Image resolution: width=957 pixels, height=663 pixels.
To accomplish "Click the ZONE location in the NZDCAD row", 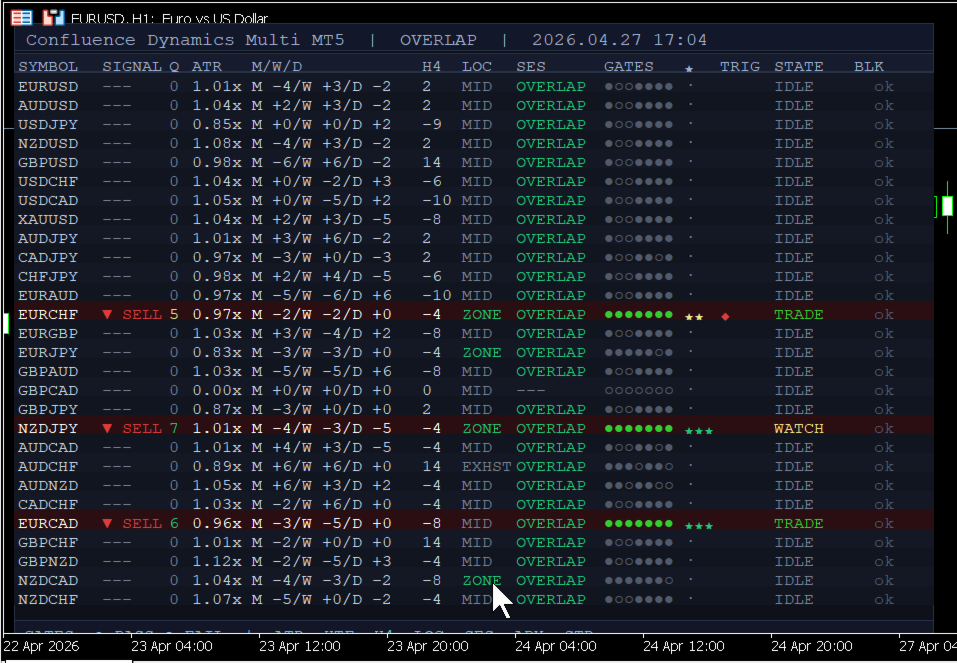I will [482, 581].
